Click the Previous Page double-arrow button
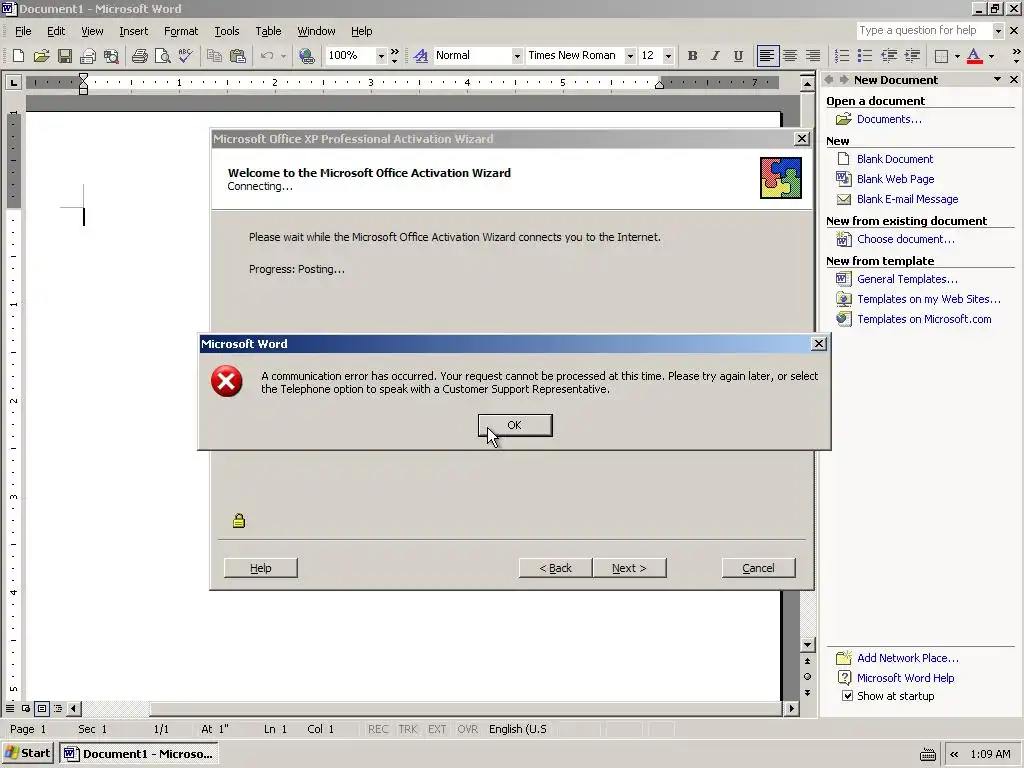Screen dimensions: 1024x768 click(x=807, y=661)
